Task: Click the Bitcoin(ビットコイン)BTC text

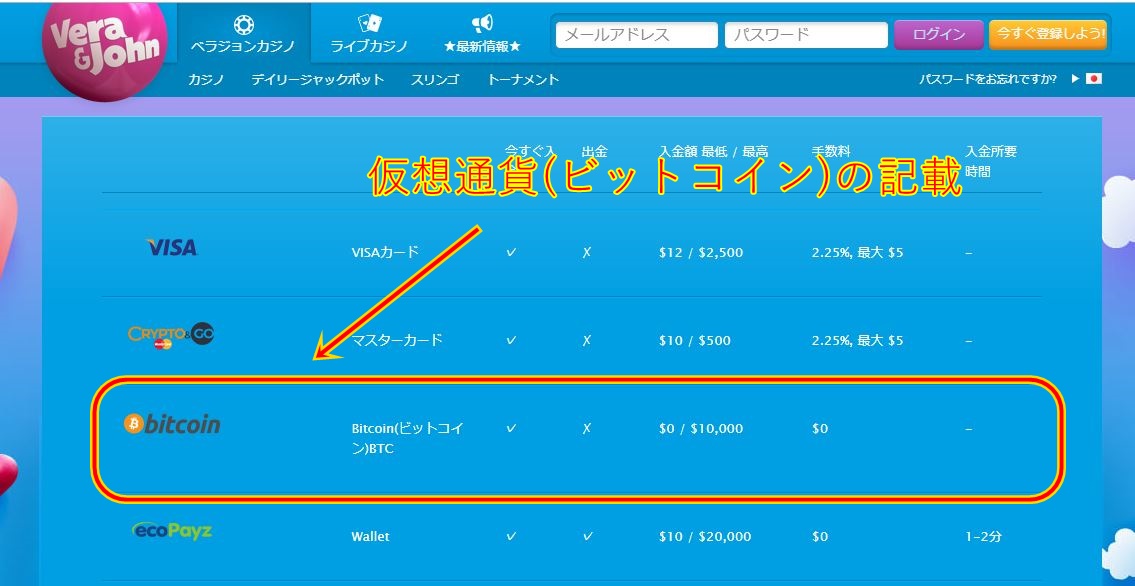Action: pyautogui.click(x=407, y=438)
